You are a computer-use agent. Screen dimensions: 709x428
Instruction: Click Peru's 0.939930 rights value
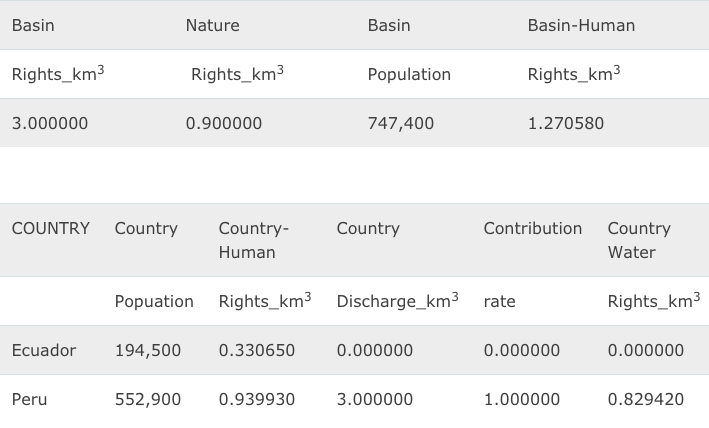point(257,399)
